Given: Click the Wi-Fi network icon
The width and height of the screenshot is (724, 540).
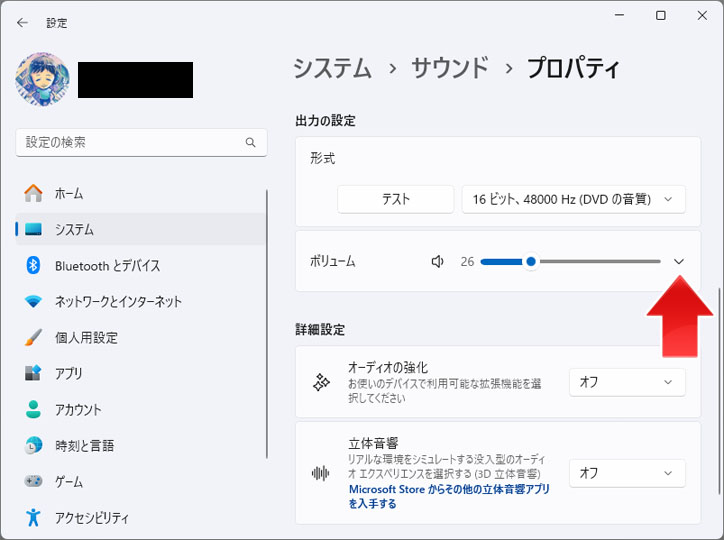Looking at the screenshot, I should 33,301.
